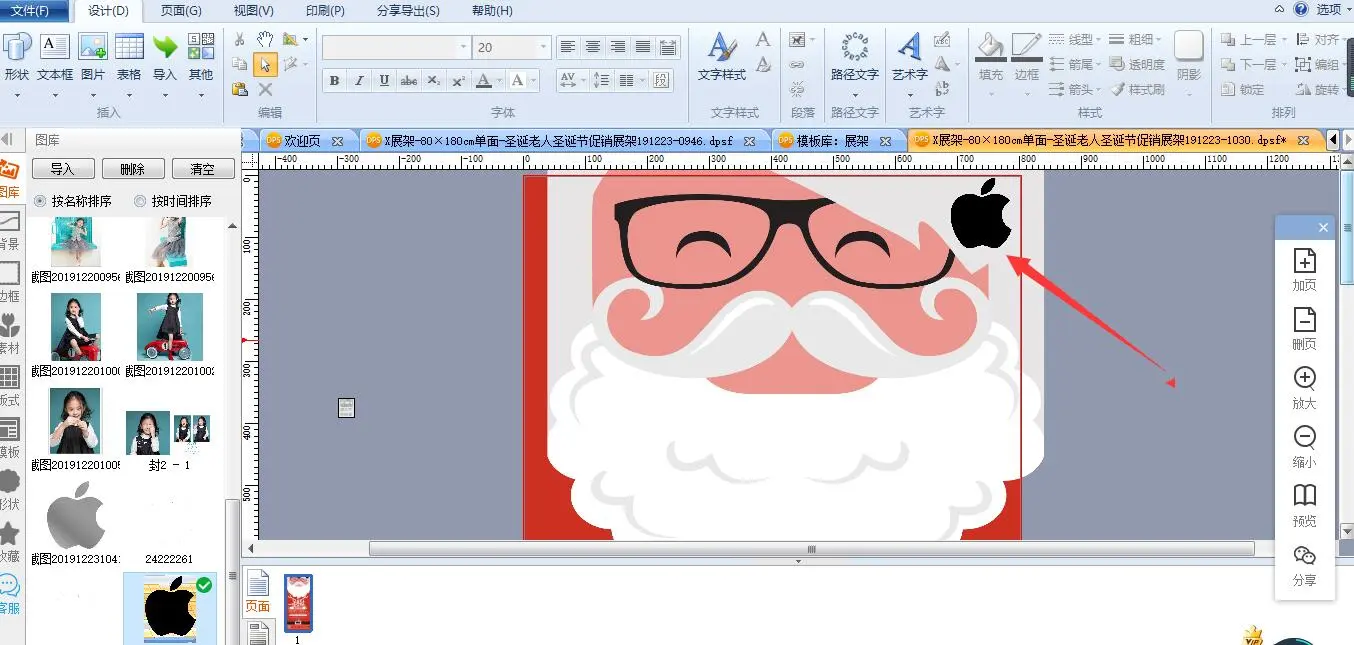Click the Delete X icon in 编辑 group
The image size is (1354, 645).
coord(265,89)
